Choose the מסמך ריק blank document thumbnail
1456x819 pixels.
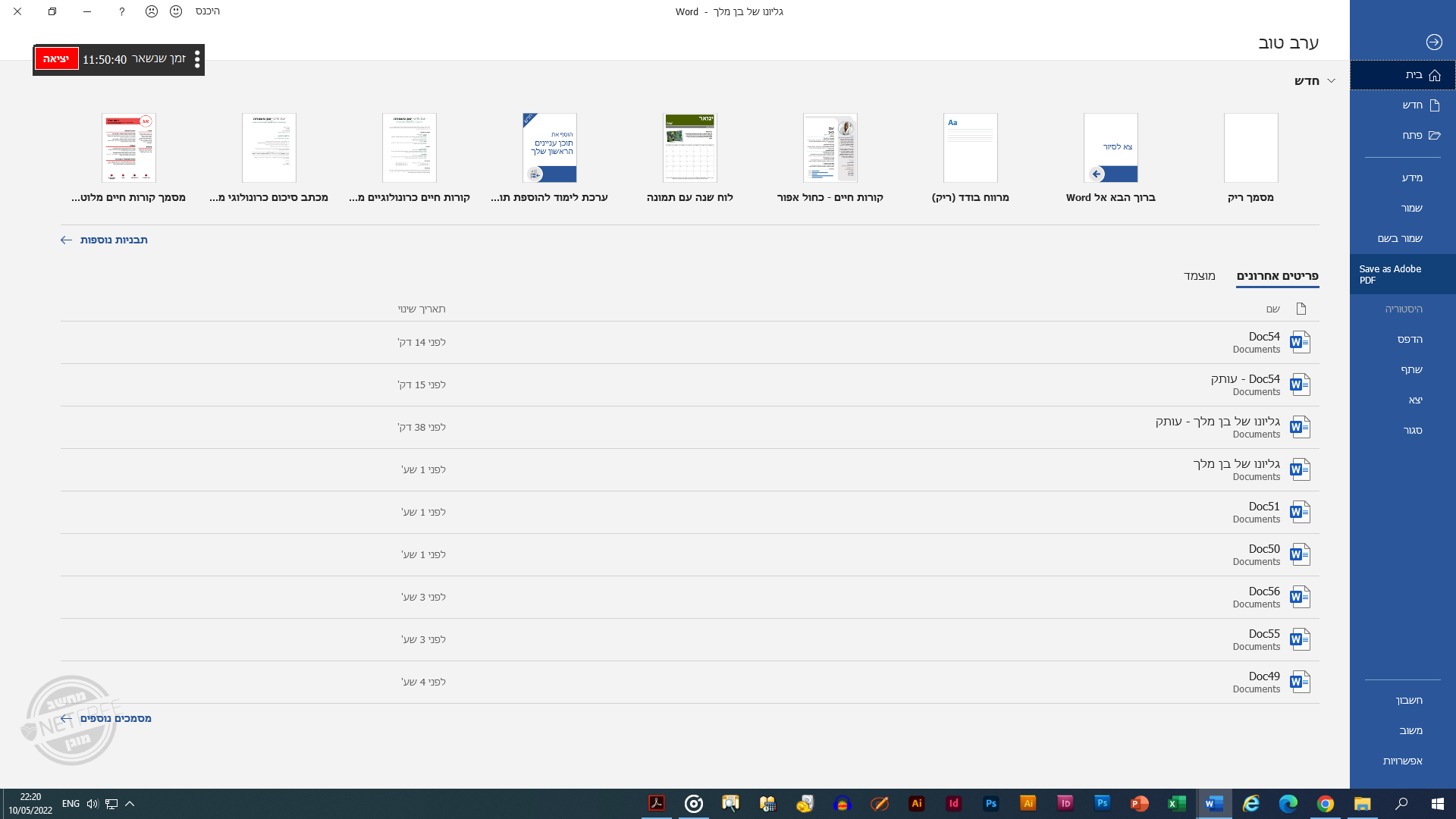coord(1250,149)
